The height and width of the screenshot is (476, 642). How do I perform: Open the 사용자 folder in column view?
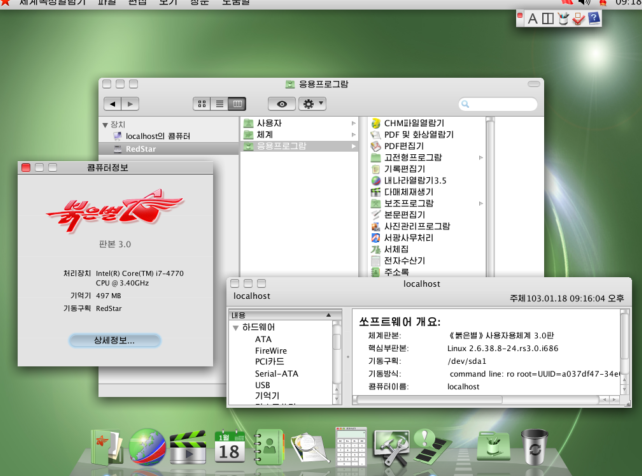pyautogui.click(x=299, y=123)
